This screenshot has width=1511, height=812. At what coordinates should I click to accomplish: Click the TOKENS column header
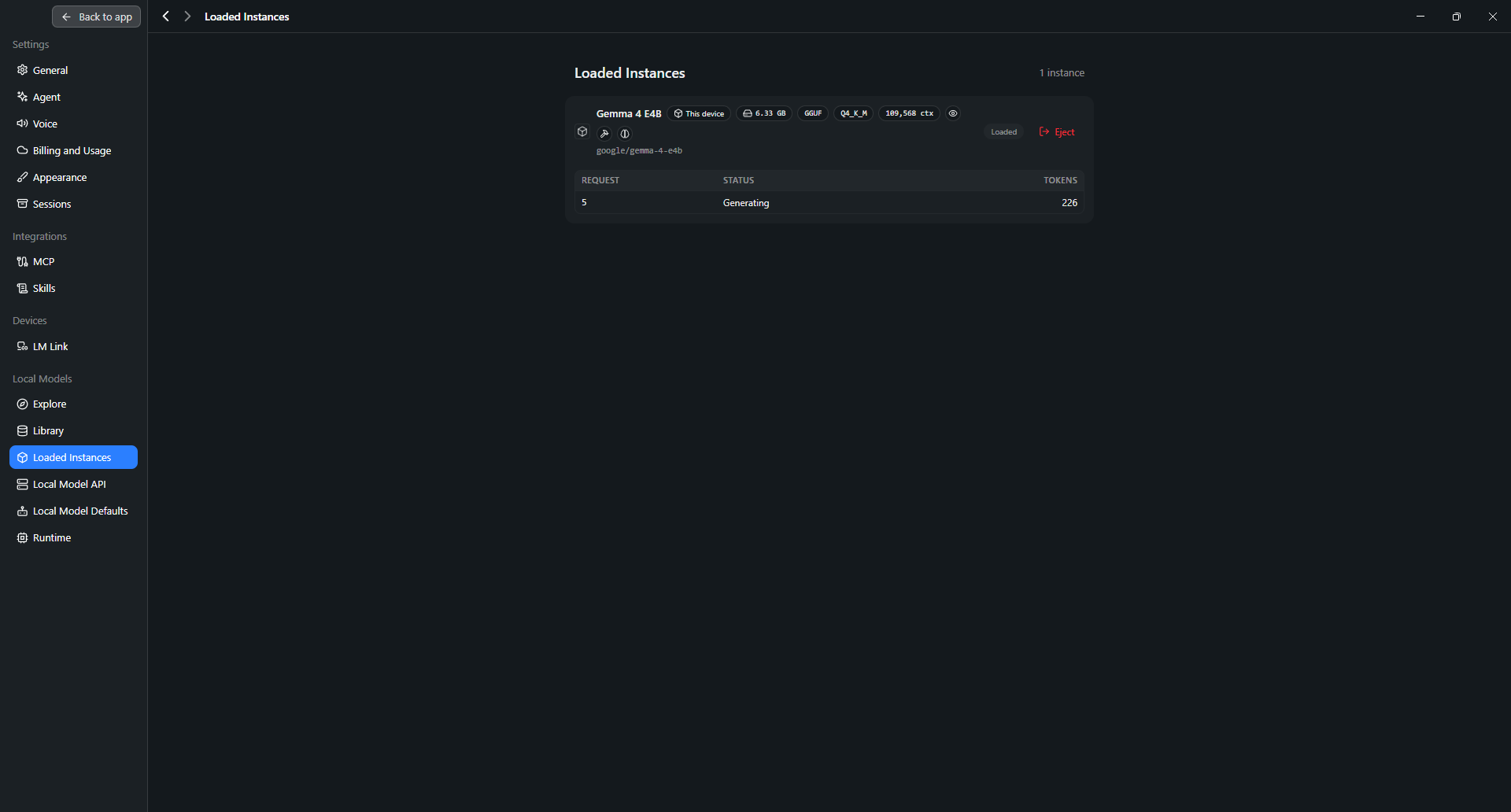coord(1060,180)
